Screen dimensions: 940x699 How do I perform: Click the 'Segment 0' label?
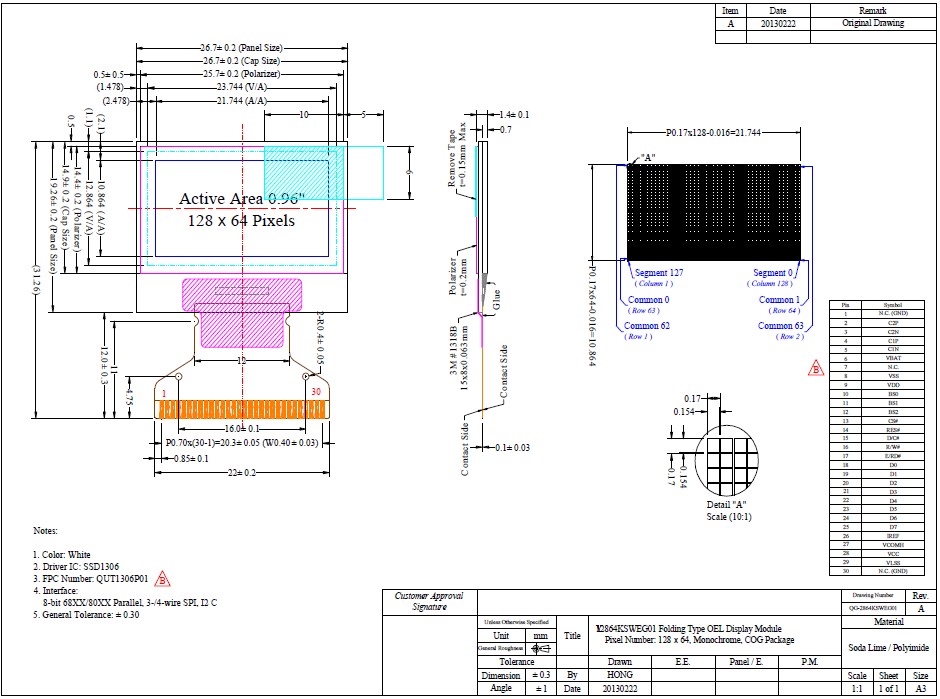click(773, 273)
